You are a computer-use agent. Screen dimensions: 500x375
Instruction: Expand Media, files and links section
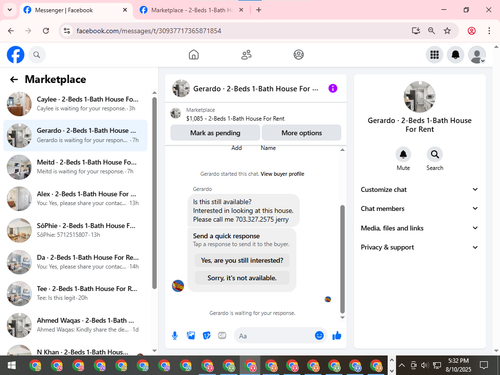click(x=419, y=228)
